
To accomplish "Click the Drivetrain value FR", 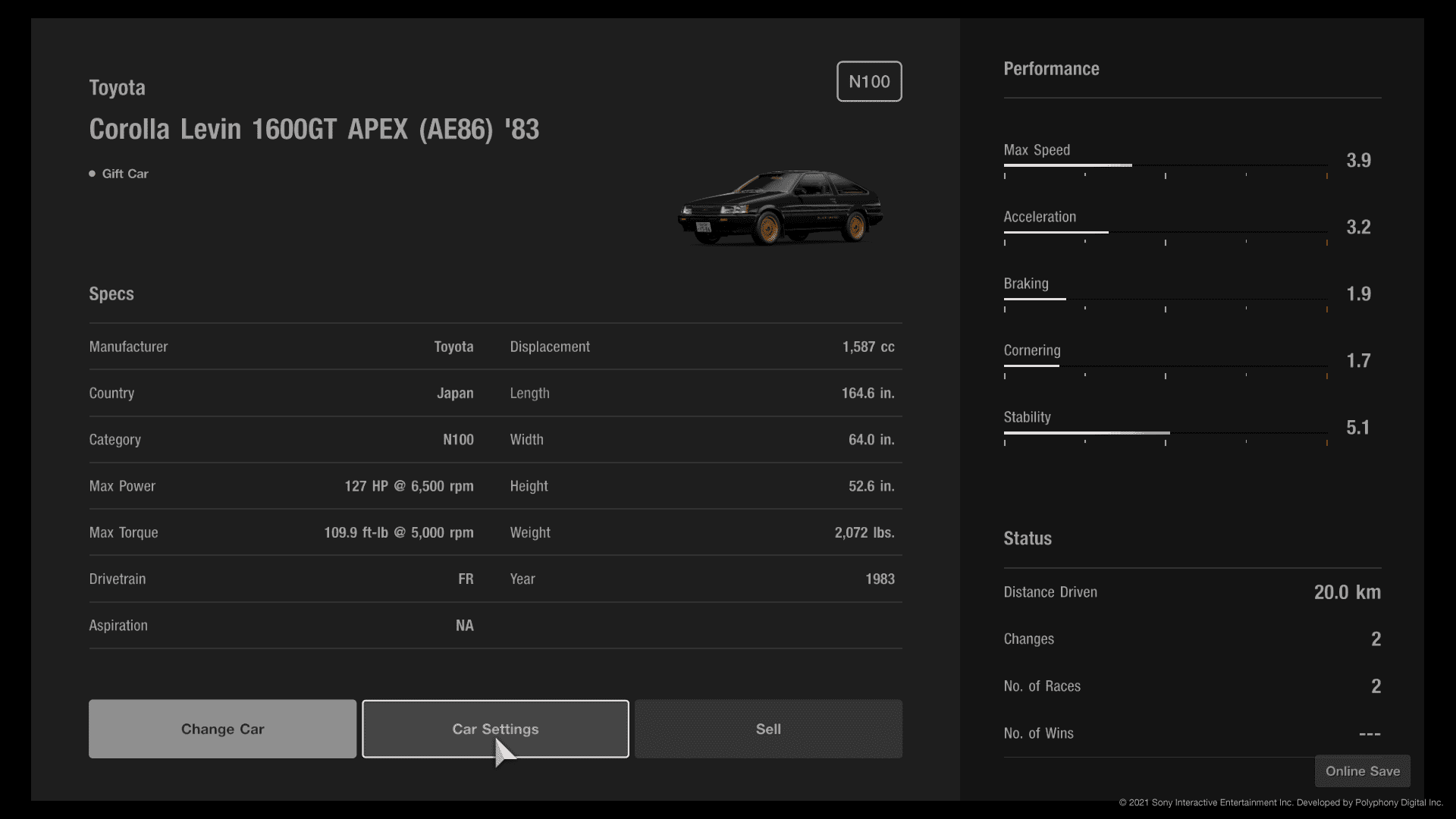I will pyautogui.click(x=466, y=579).
